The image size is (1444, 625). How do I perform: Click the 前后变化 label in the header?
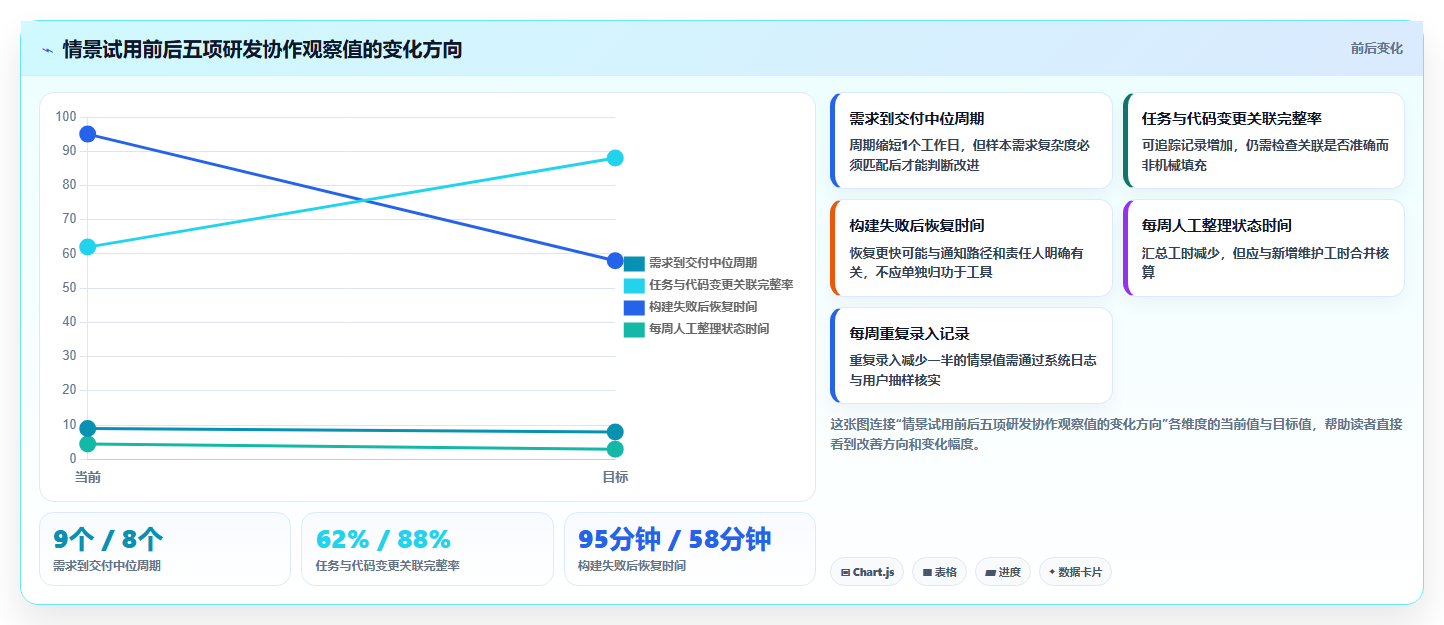[x=1376, y=48]
